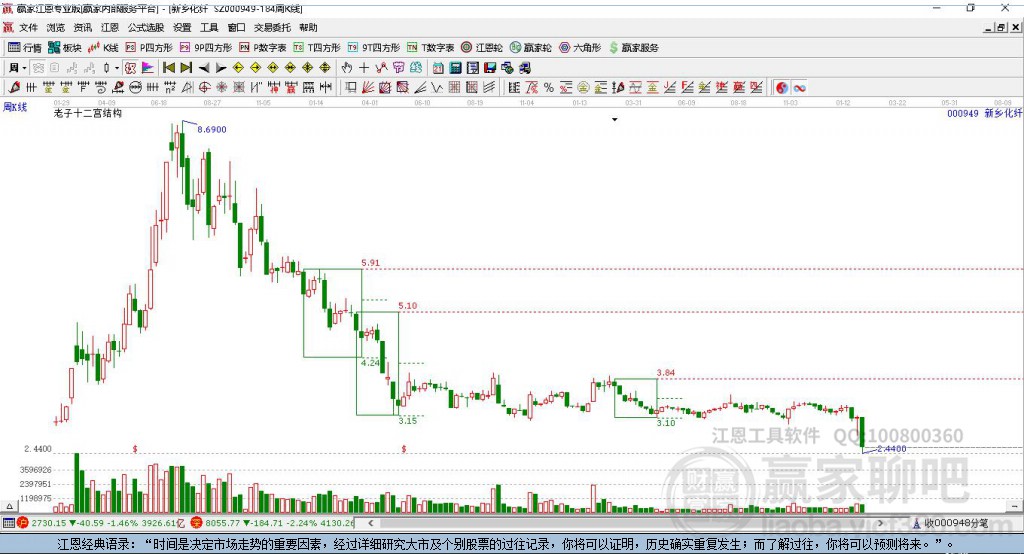Image resolution: width=1024 pixels, height=554 pixels.
Task: Open the 设置 menu
Action: pyautogui.click(x=182, y=27)
